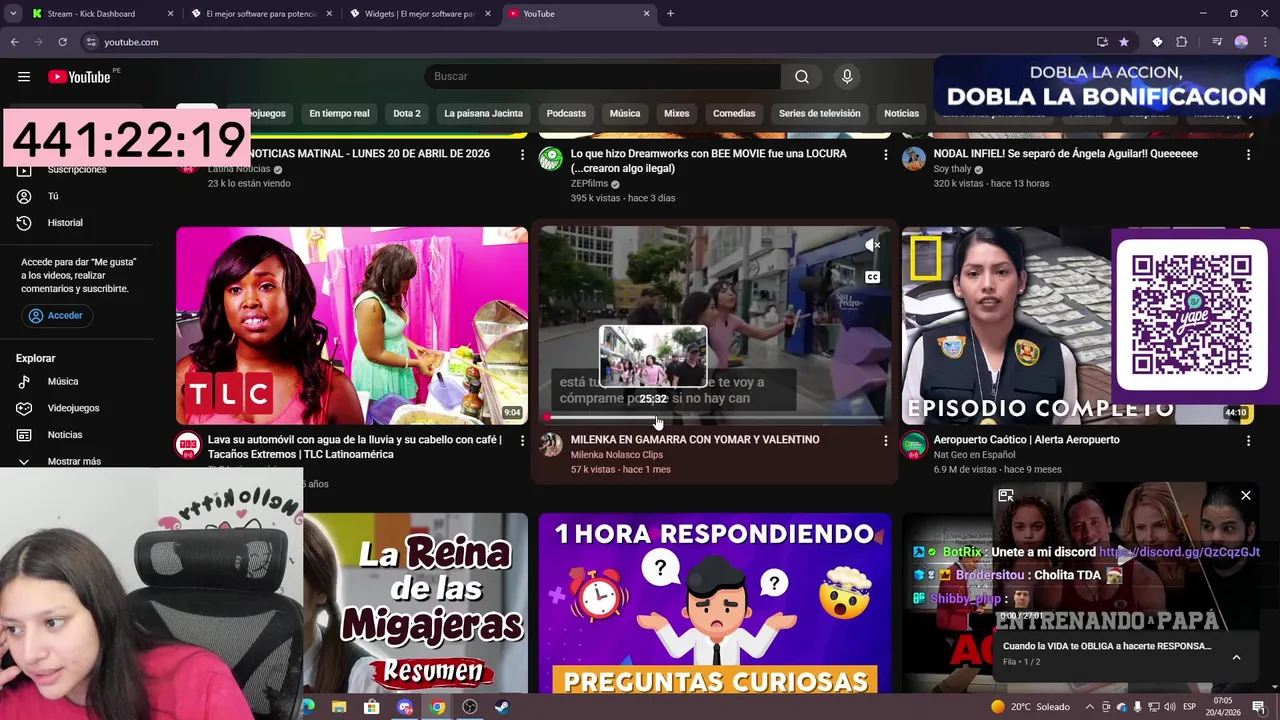Select the Podcasts filter chip
The width and height of the screenshot is (1280, 720).
pos(566,114)
